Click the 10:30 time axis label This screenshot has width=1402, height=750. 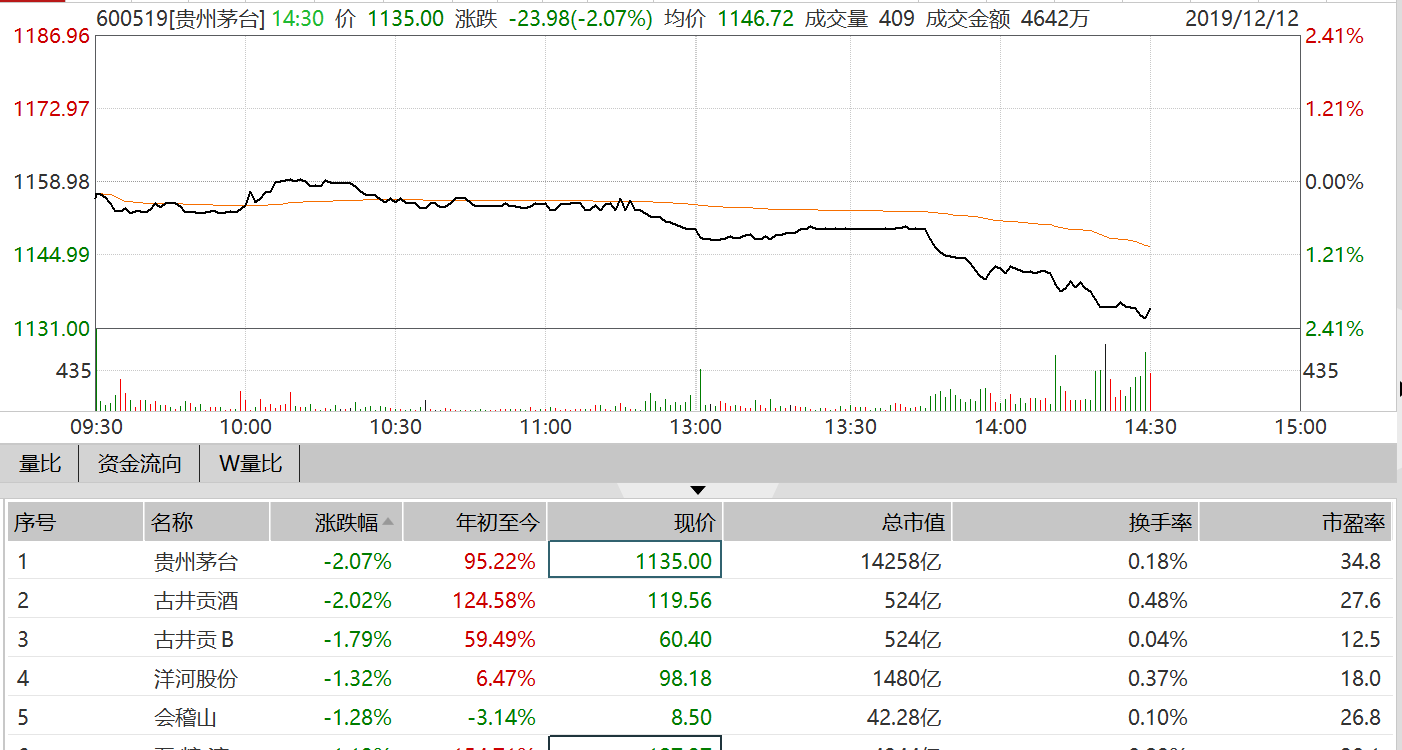pos(396,427)
